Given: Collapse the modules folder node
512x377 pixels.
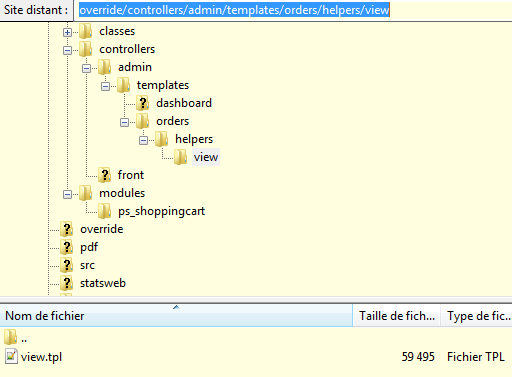Looking at the screenshot, I should pos(67,194).
